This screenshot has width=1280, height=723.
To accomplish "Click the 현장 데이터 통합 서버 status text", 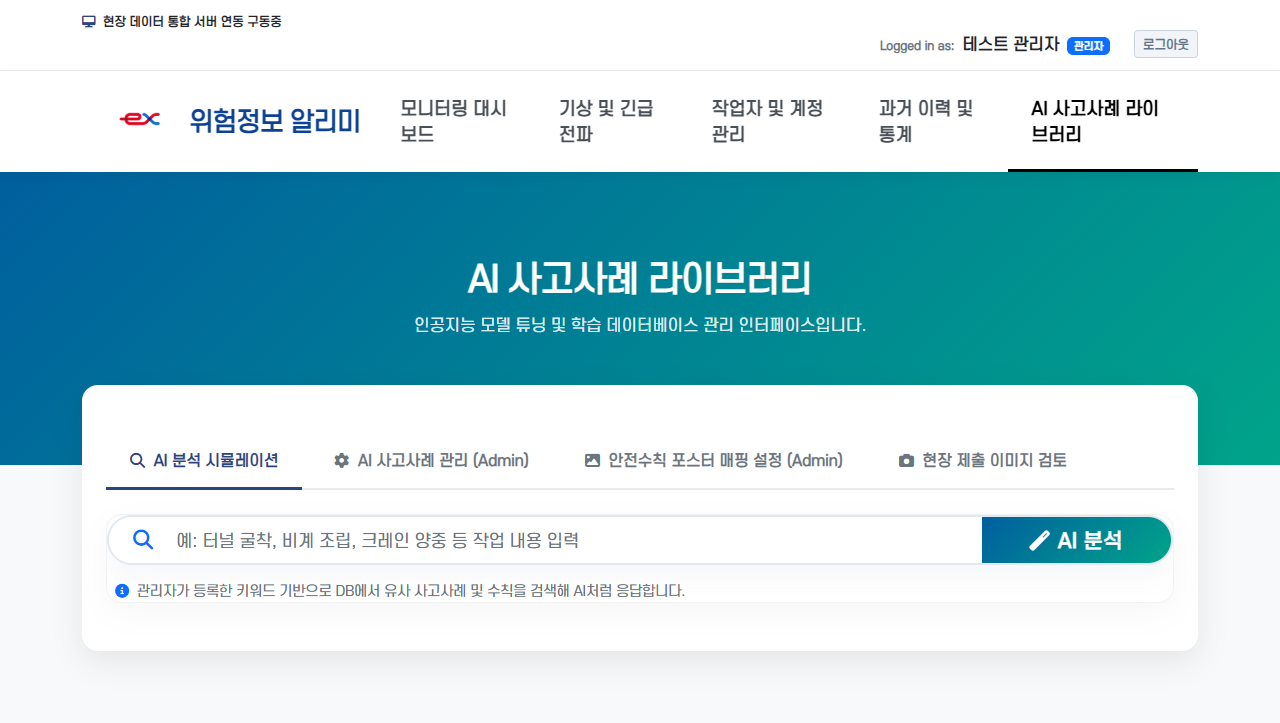I will pyautogui.click(x=192, y=21).
